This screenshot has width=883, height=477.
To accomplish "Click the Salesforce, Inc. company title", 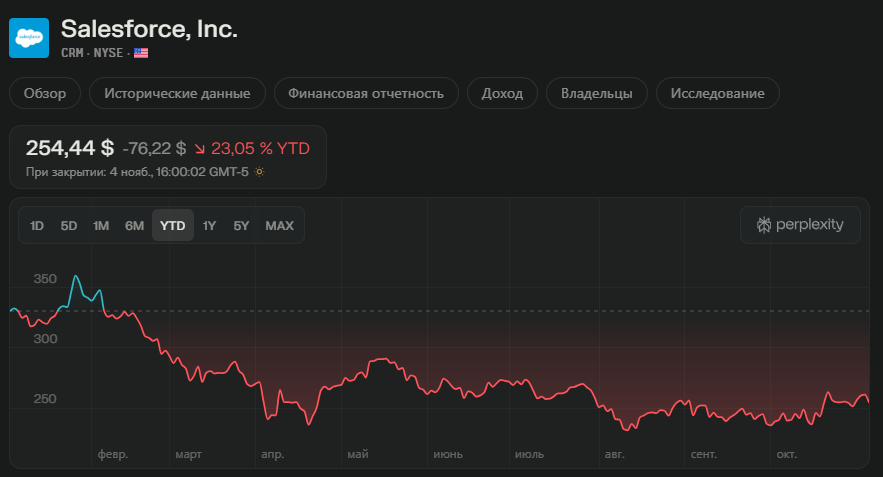I will tap(150, 28).
